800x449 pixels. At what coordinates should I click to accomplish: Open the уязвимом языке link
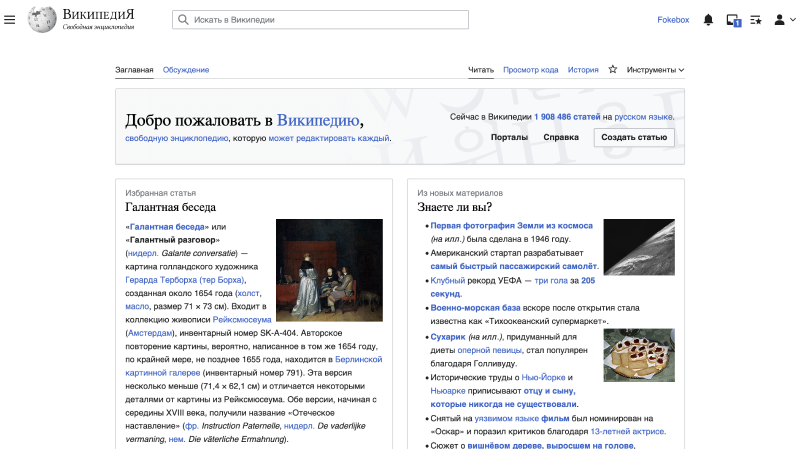click(507, 418)
